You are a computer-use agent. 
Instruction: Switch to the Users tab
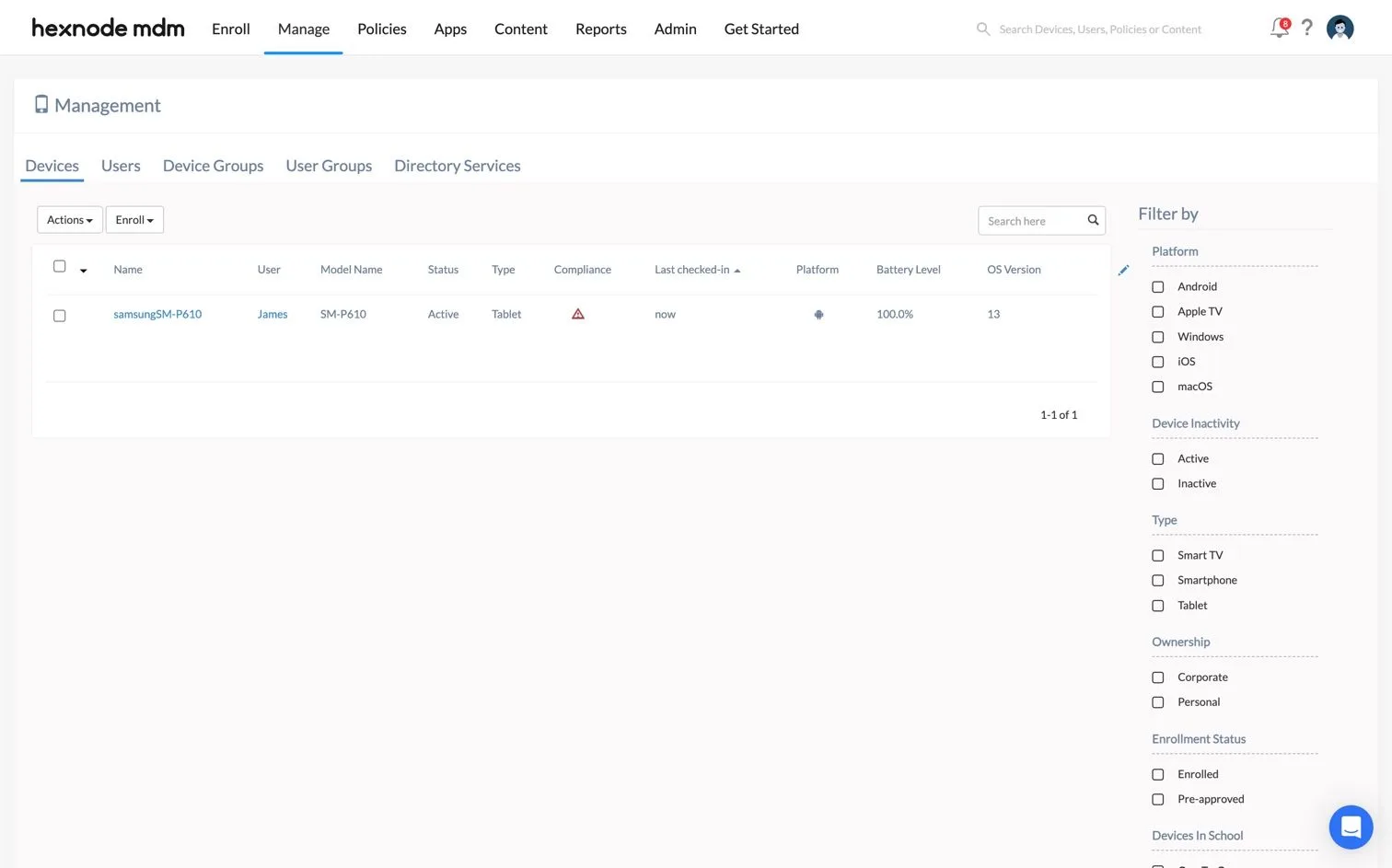pyautogui.click(x=121, y=166)
